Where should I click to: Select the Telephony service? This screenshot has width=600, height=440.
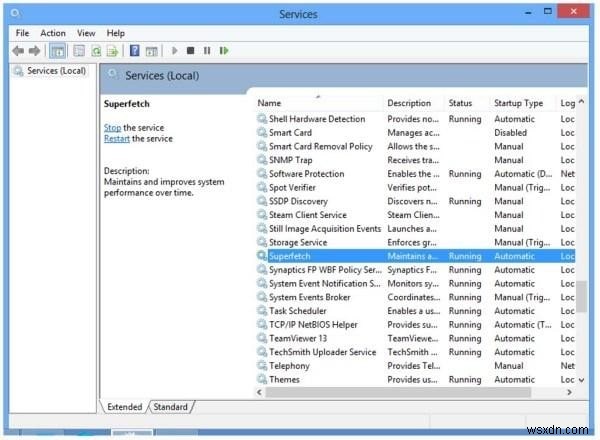point(416,366)
